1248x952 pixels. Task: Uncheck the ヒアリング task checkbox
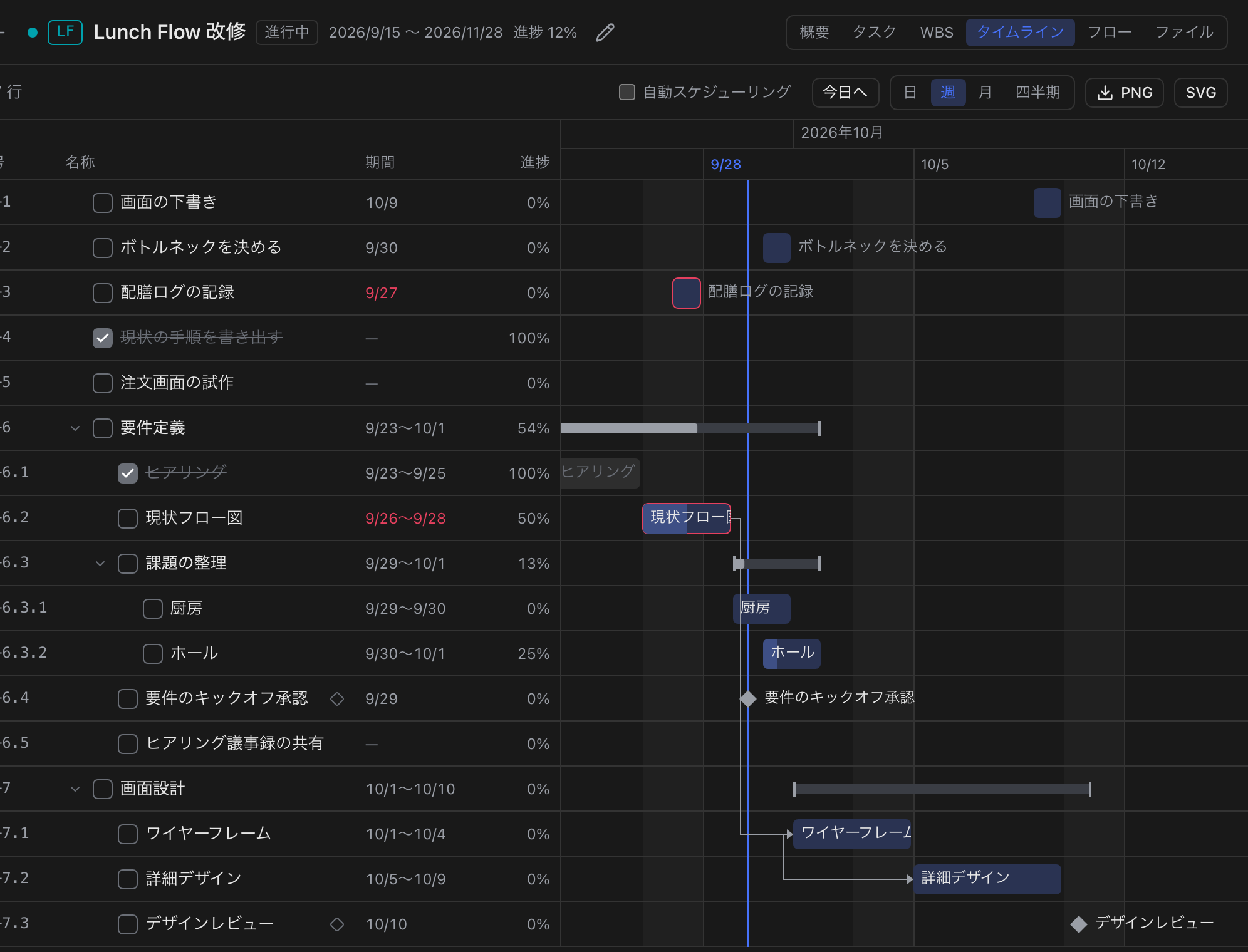tap(128, 473)
